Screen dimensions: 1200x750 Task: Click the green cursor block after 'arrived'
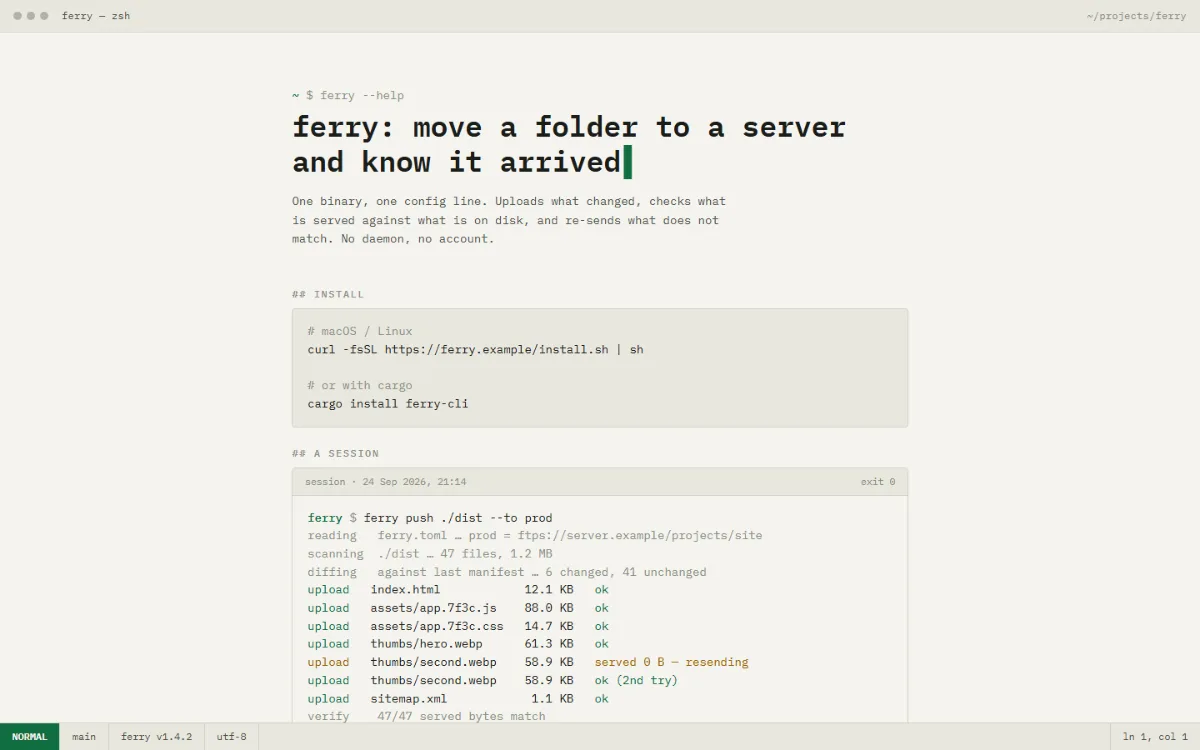point(627,162)
